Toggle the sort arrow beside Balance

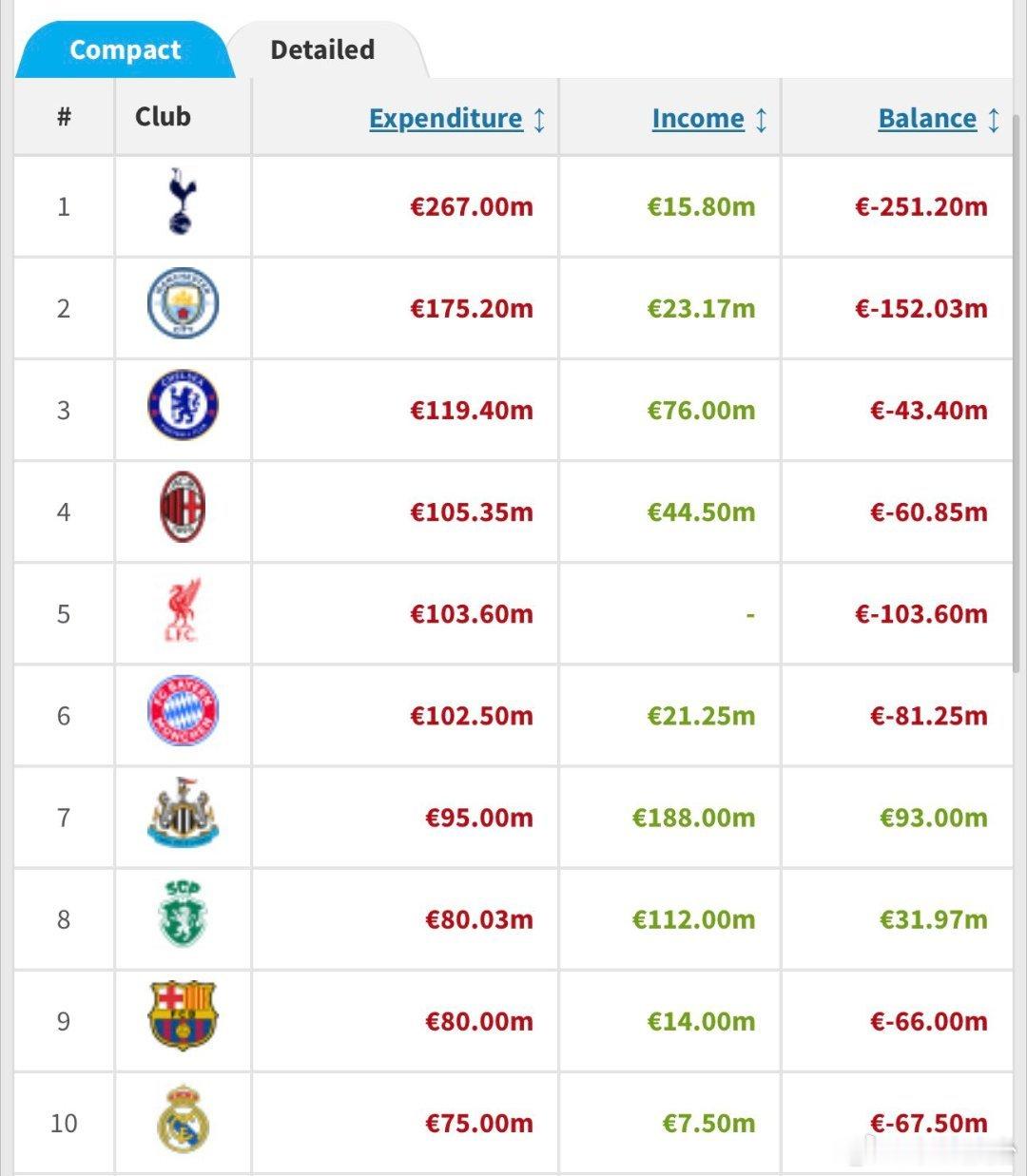pyautogui.click(x=994, y=120)
